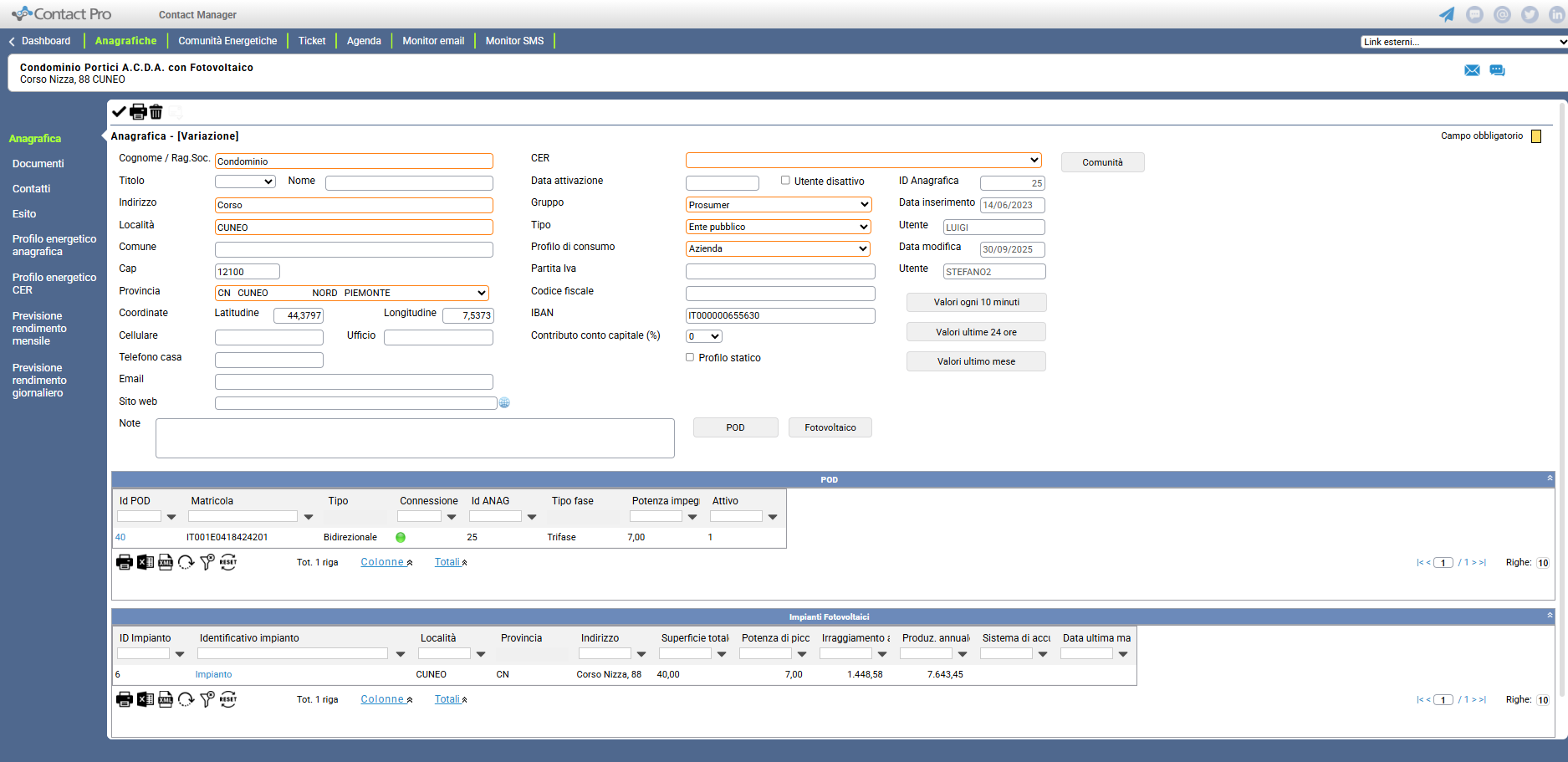This screenshot has height=762, width=1568.
Task: Save changes with the checkmark icon
Action: pos(119,111)
